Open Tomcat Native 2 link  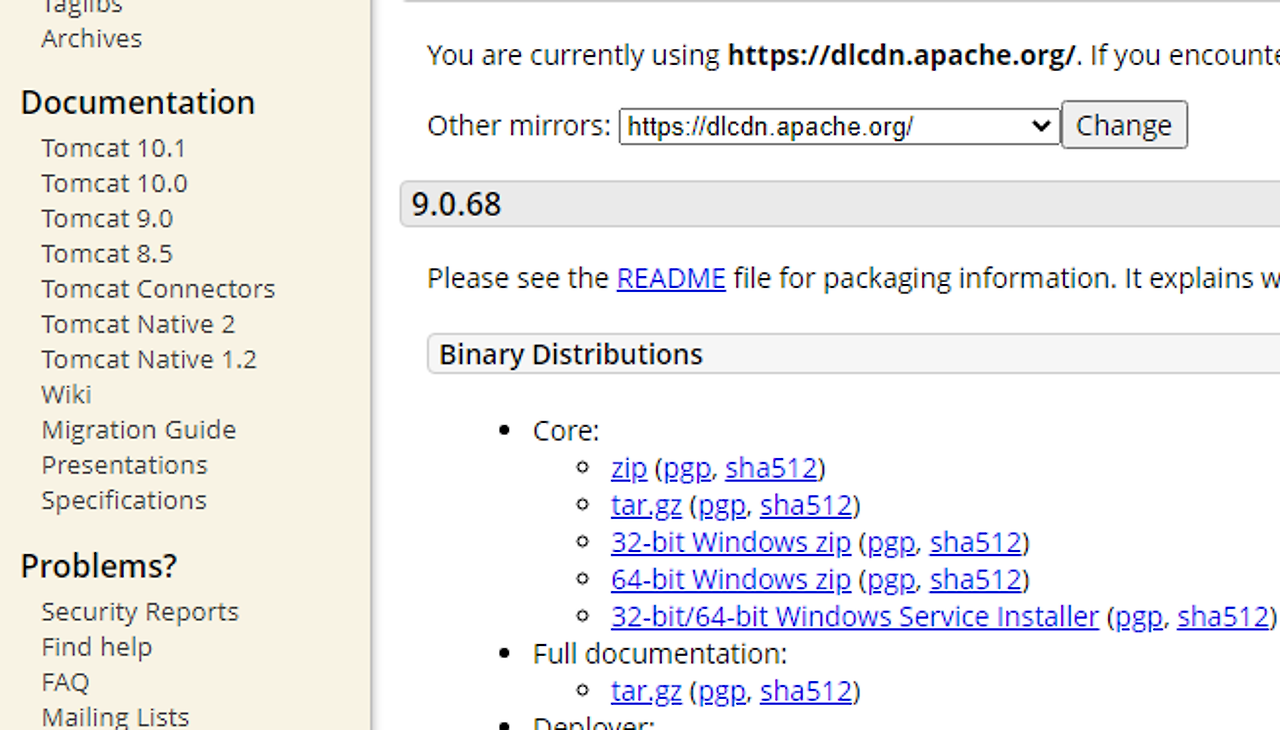click(138, 324)
